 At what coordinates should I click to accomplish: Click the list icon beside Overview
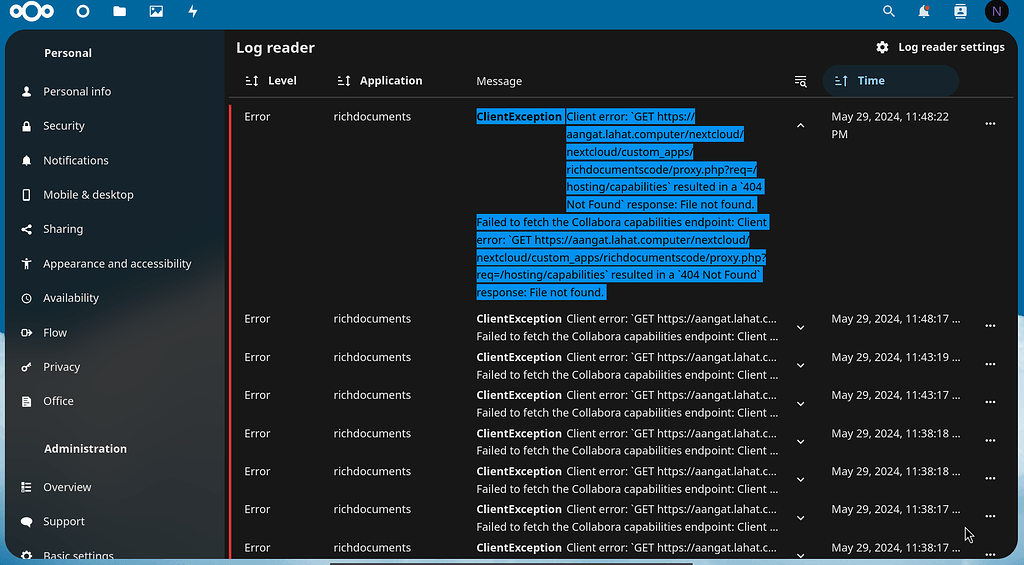tap(26, 487)
